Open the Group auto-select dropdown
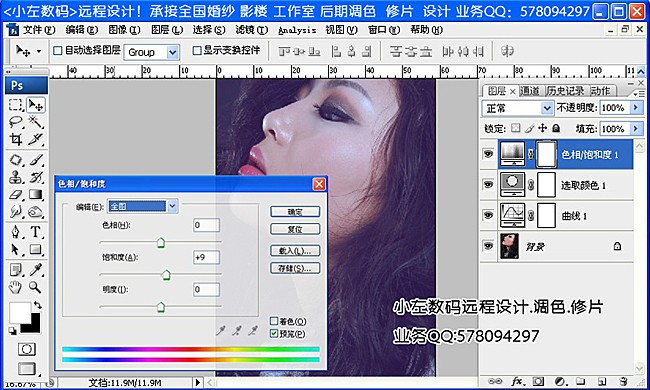Screen dimensions: 650x390 pyautogui.click(x=172, y=52)
